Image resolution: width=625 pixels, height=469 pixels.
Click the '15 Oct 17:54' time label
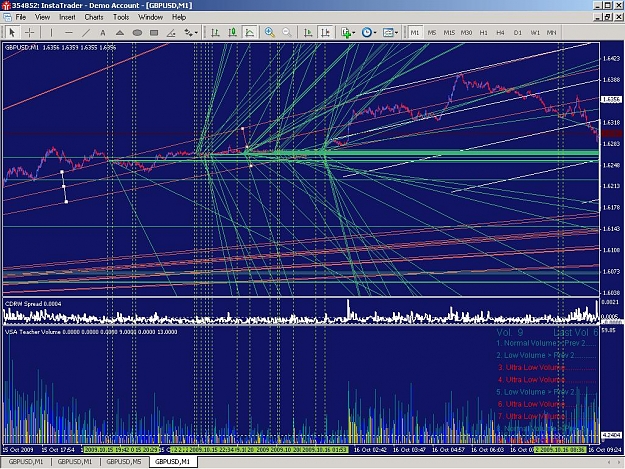[x=58, y=449]
